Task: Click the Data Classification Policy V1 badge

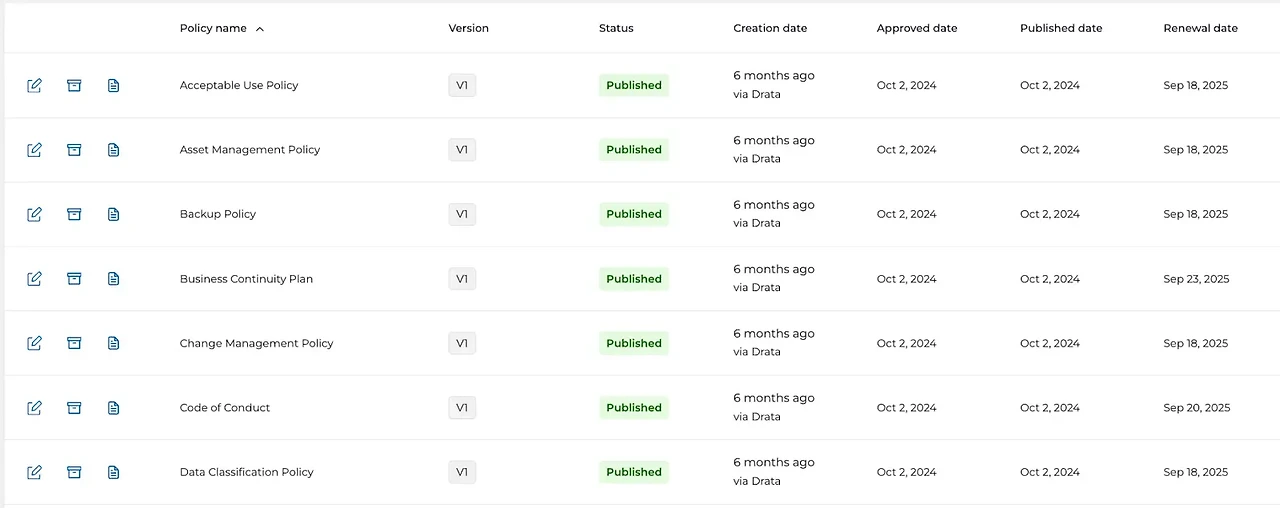Action: tap(462, 472)
